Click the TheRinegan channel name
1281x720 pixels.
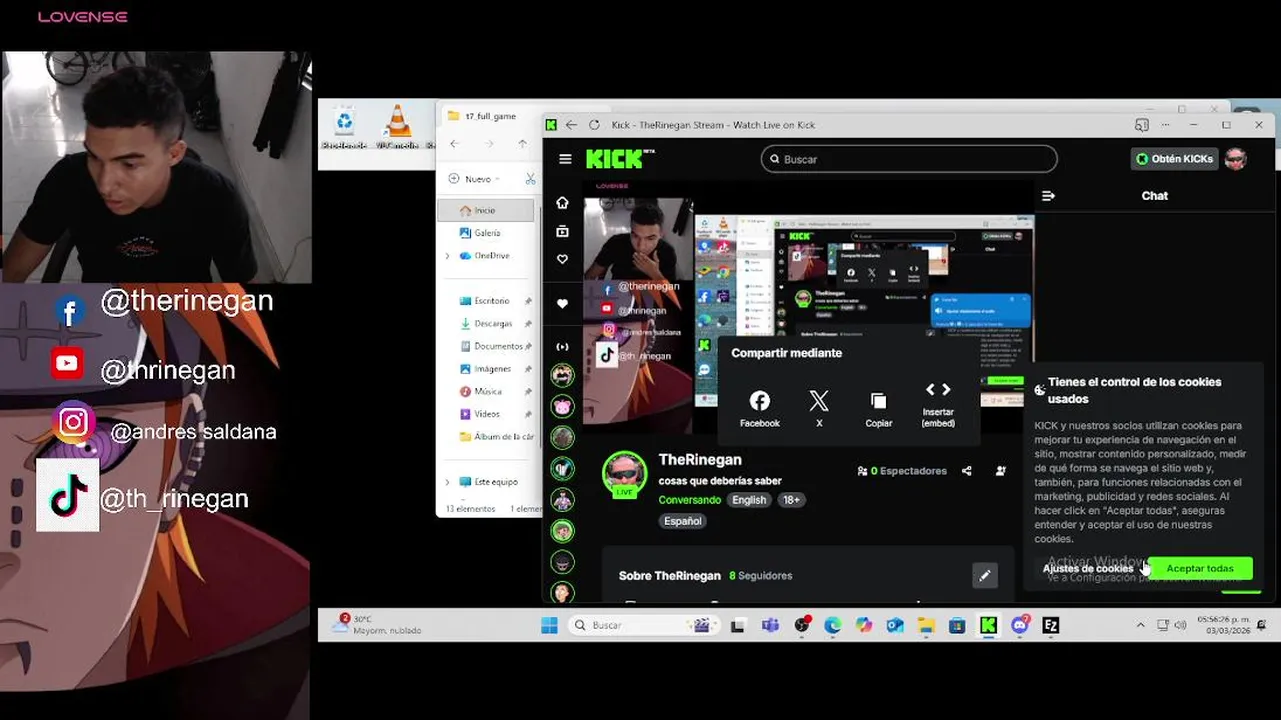700,460
